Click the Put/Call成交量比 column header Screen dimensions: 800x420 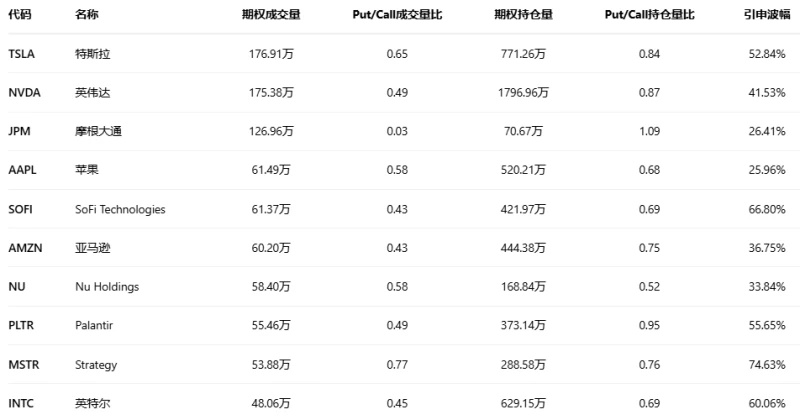coord(397,15)
